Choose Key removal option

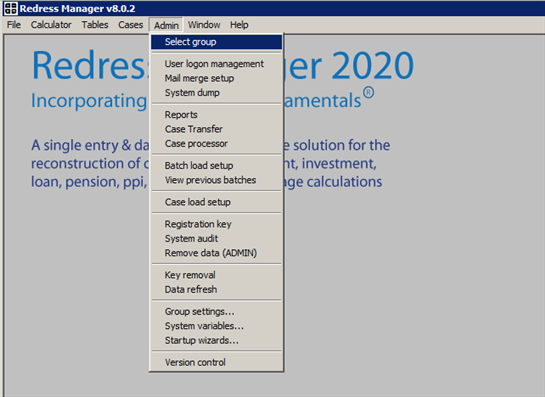[x=217, y=275]
